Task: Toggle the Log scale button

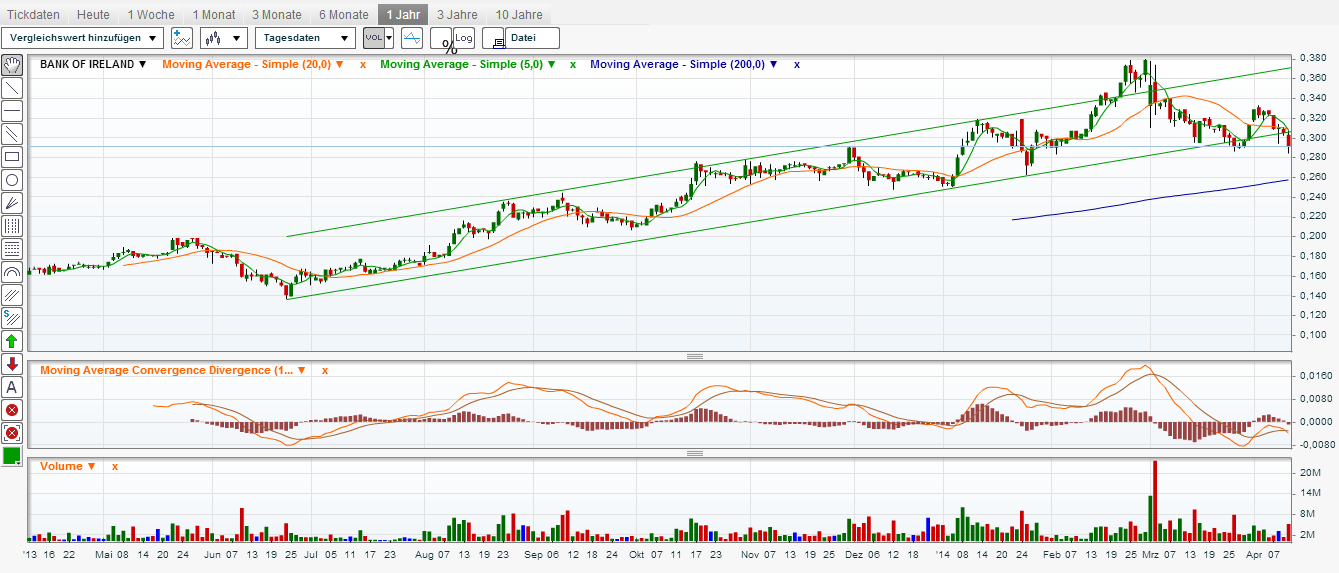Action: point(463,38)
